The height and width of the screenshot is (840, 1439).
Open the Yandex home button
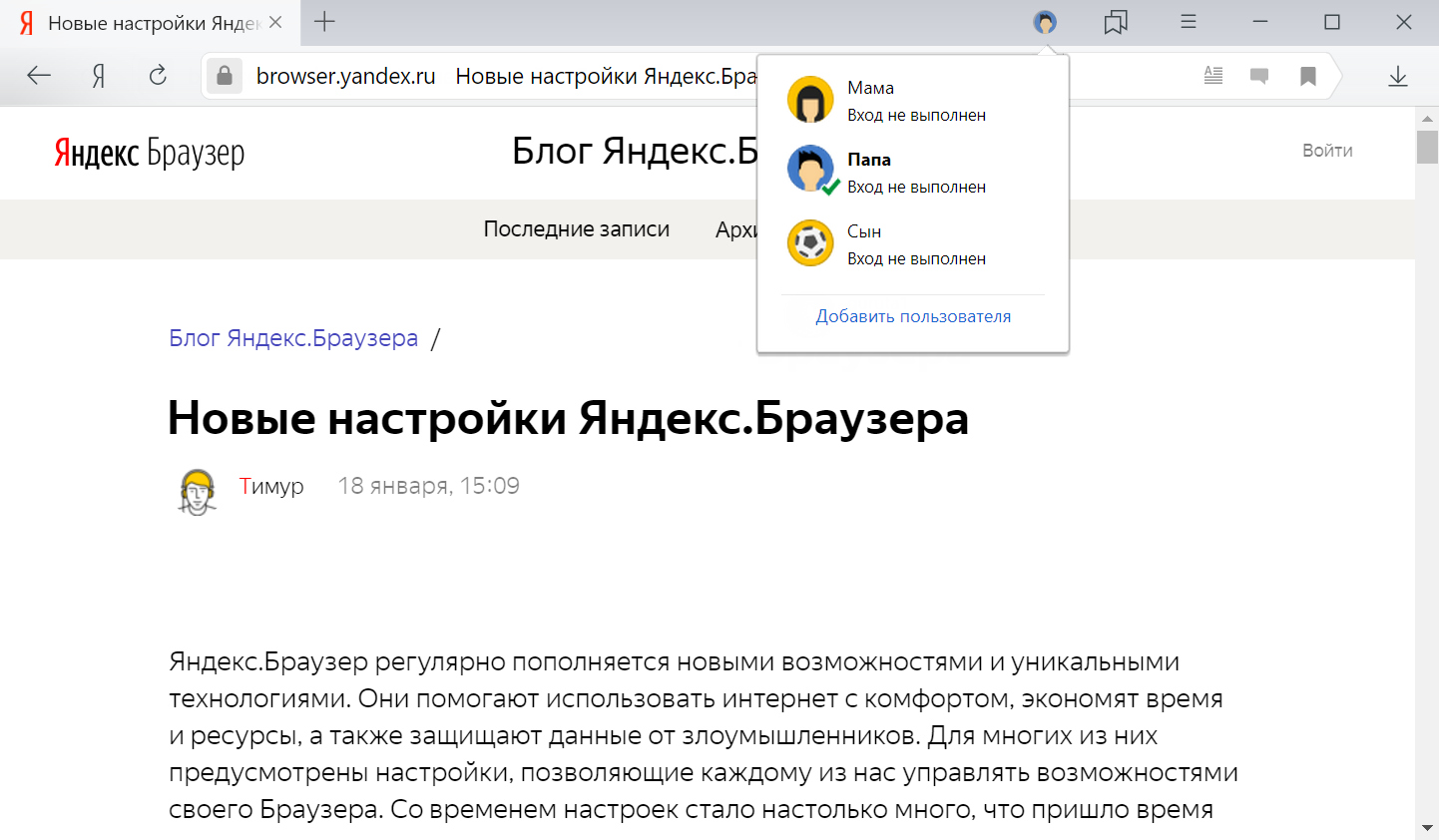[99, 76]
